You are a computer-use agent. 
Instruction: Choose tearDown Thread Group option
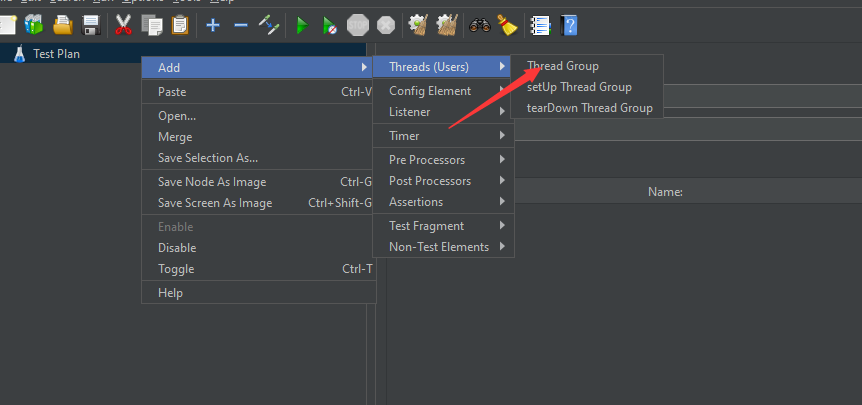point(589,108)
